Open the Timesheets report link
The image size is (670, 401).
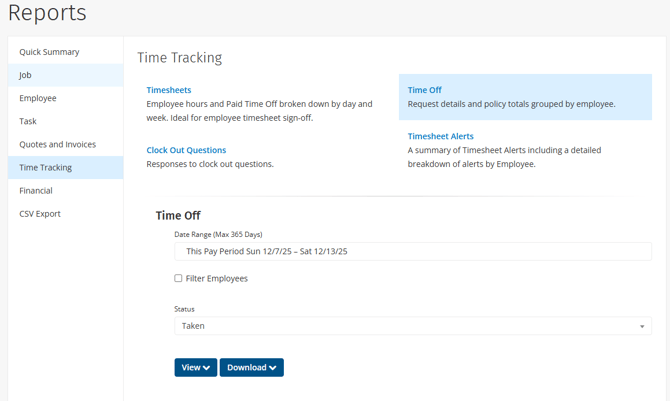click(x=169, y=90)
